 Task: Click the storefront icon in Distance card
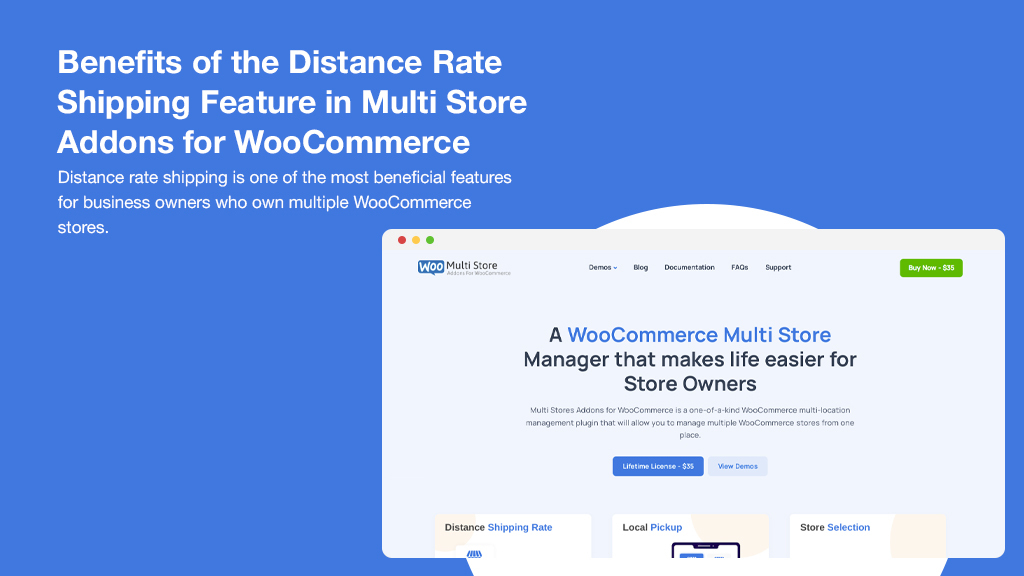[474, 553]
